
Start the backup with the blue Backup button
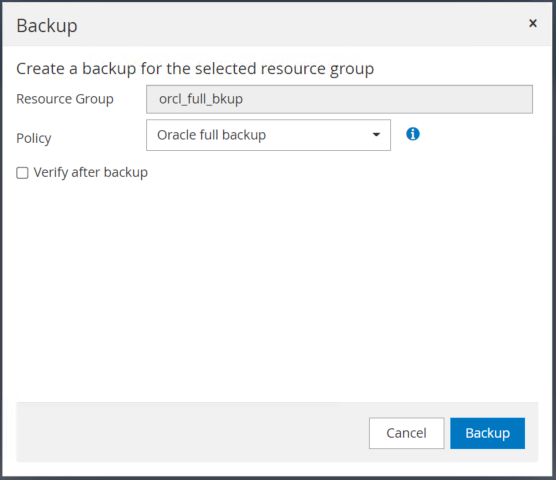coord(488,433)
